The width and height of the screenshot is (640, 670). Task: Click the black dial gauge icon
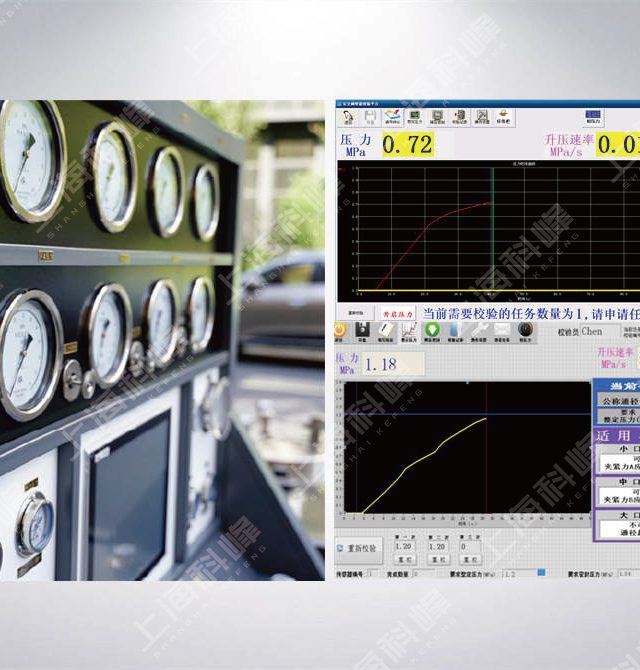click(x=525, y=329)
